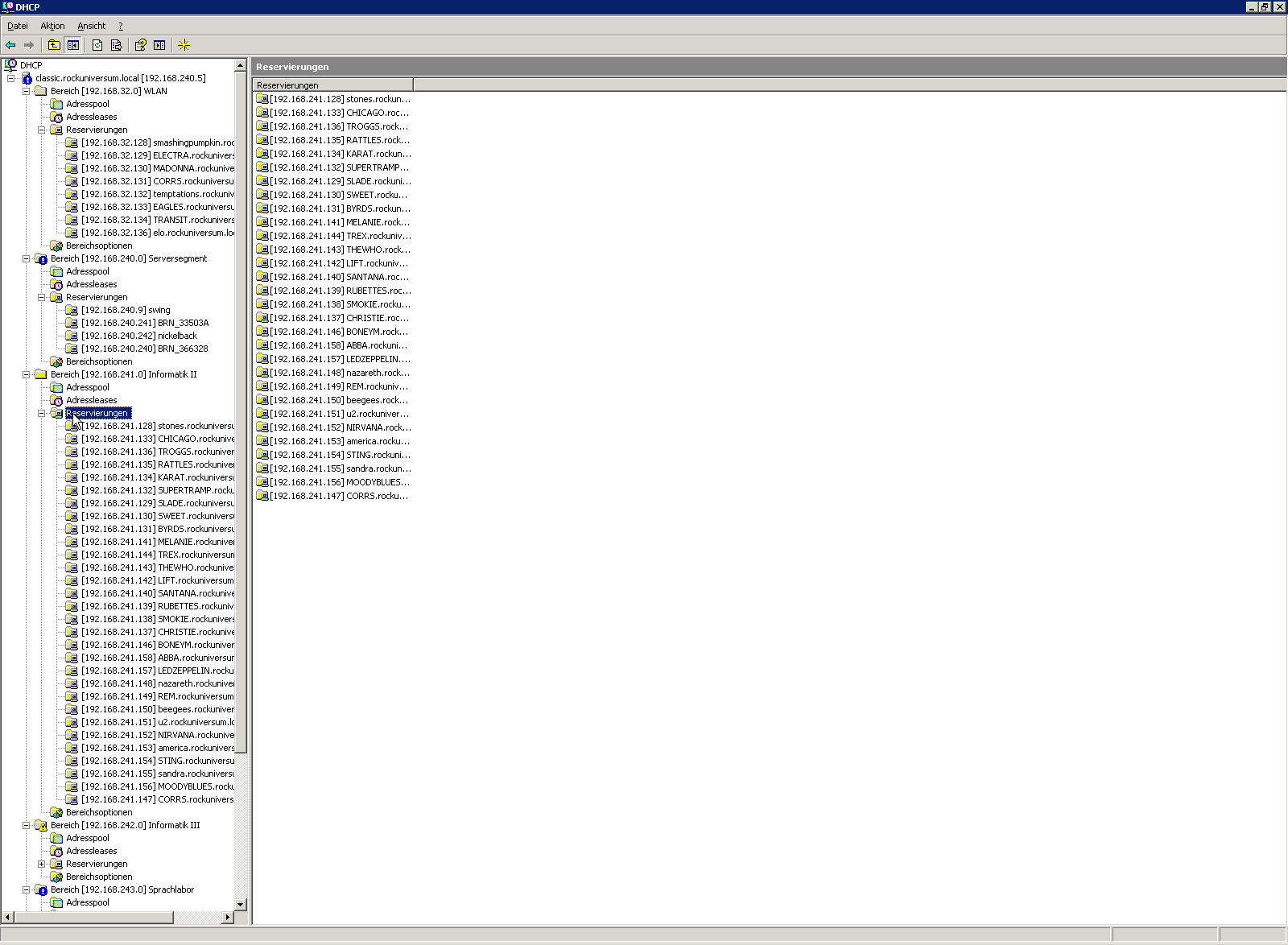Collapse Reservierungen under Serversegment scope

point(41,297)
